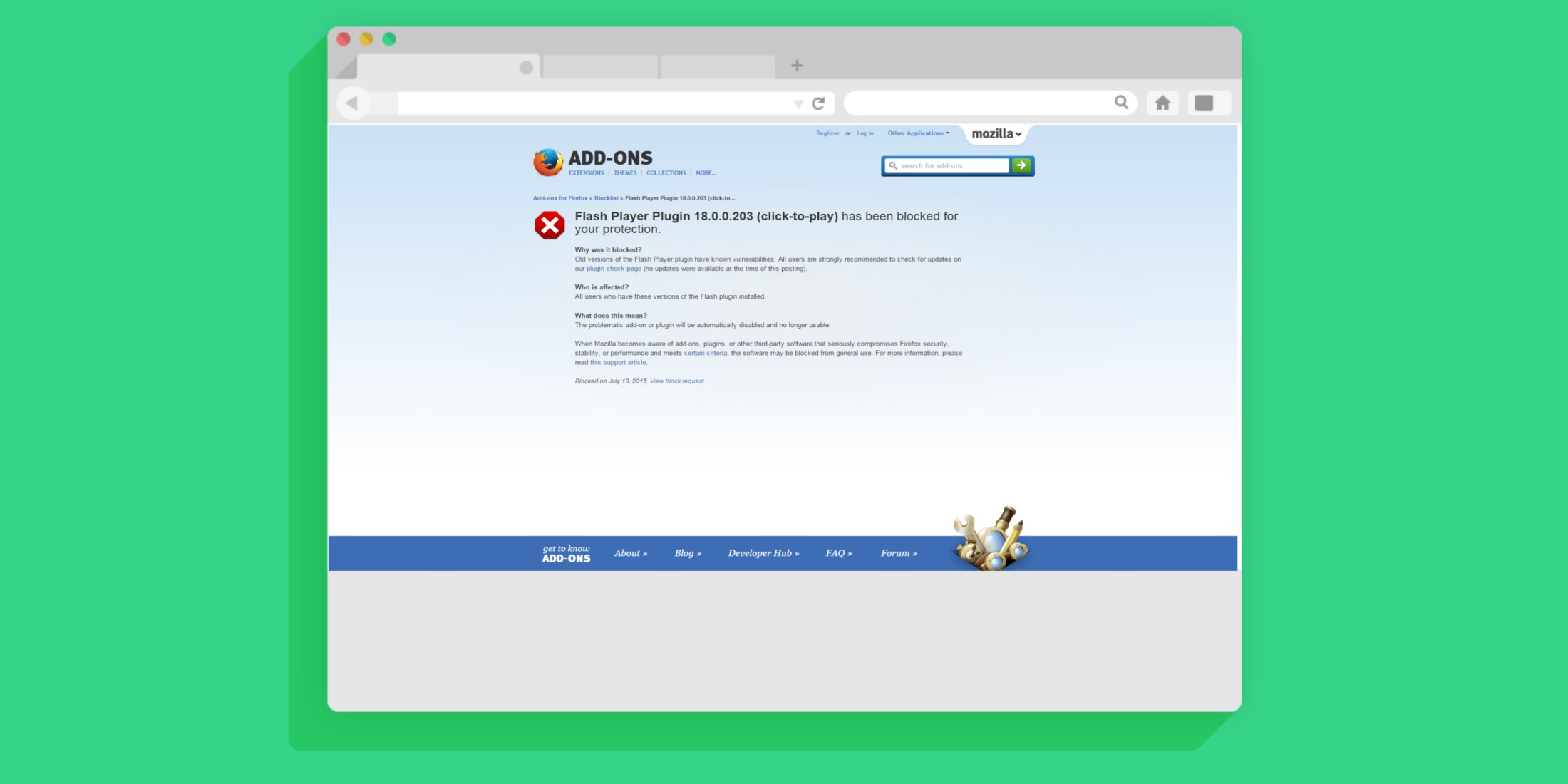The image size is (1568, 784).
Task: Expand the mozilla tab dropdown
Action: (x=996, y=134)
